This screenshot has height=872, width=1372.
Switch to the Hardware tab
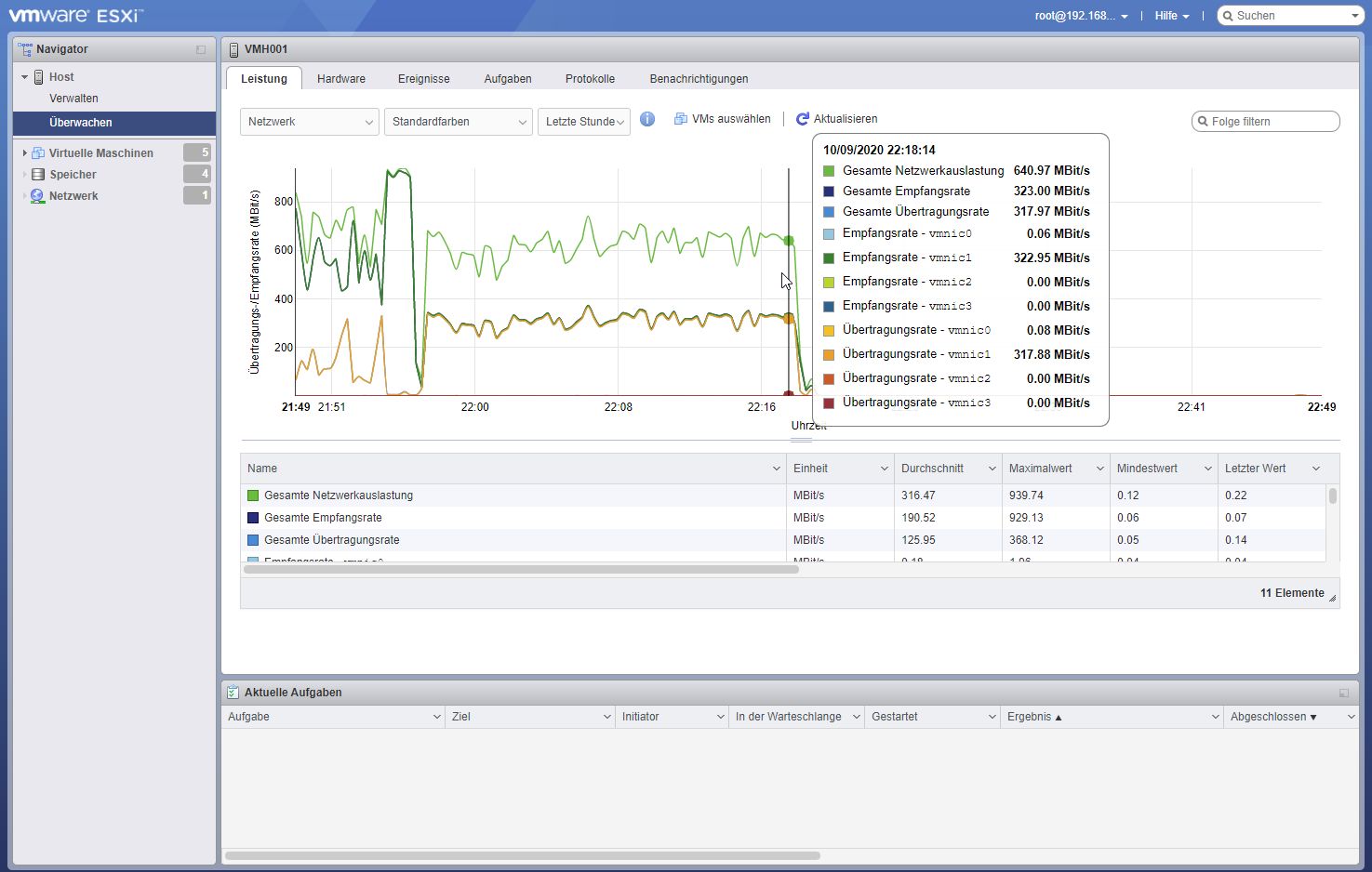(x=340, y=79)
